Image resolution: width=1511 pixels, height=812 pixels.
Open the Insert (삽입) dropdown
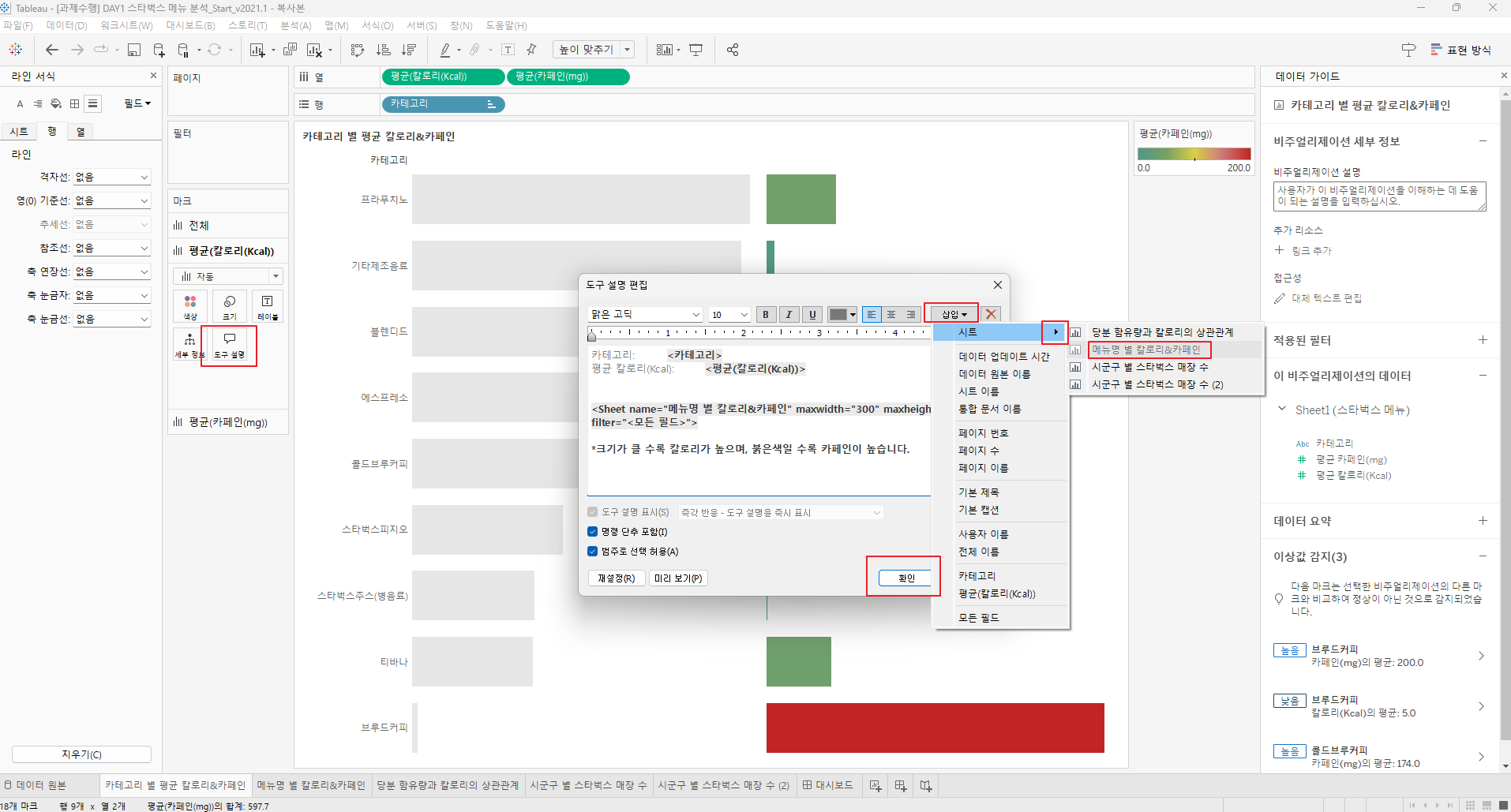954,314
